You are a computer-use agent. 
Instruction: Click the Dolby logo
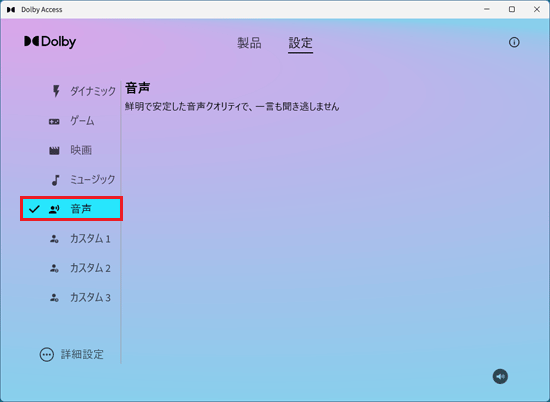[x=50, y=42]
